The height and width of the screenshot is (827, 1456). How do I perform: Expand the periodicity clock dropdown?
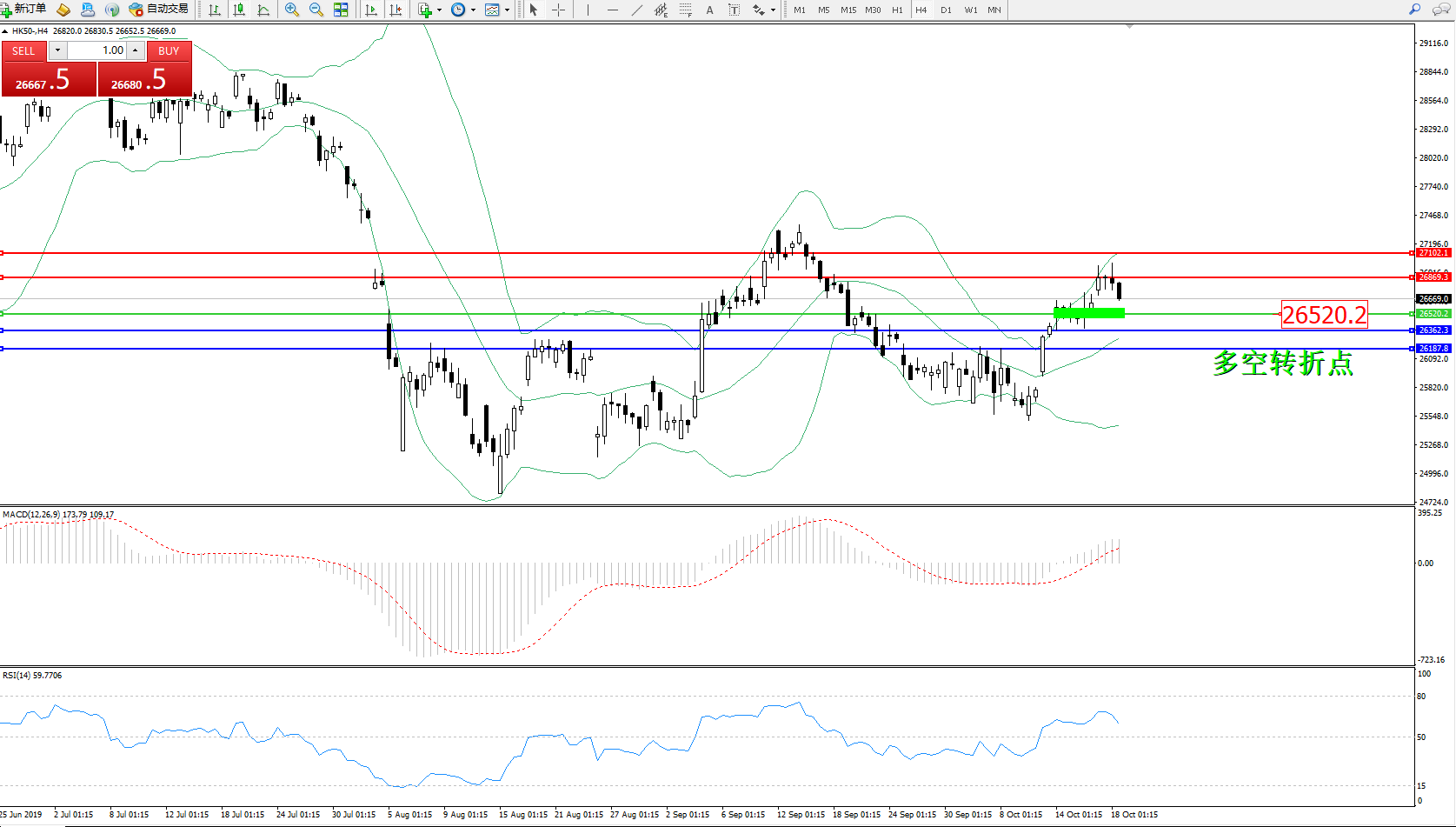point(473,10)
